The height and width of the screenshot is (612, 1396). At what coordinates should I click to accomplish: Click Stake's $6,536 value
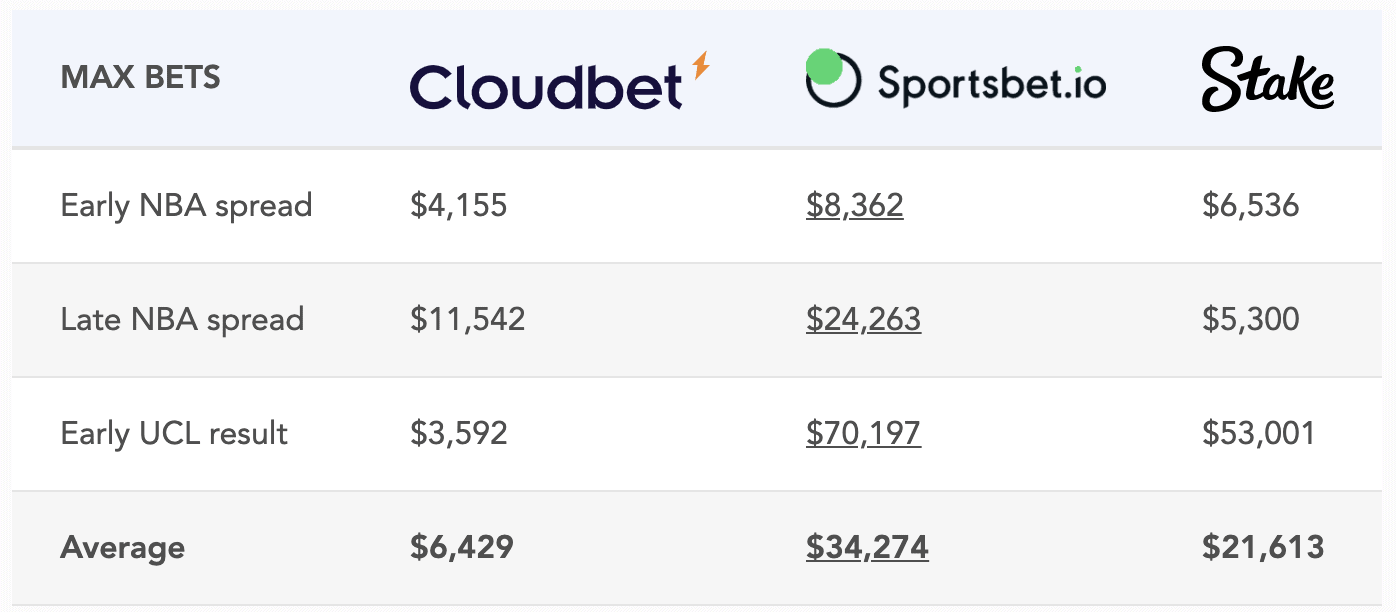point(1251,206)
